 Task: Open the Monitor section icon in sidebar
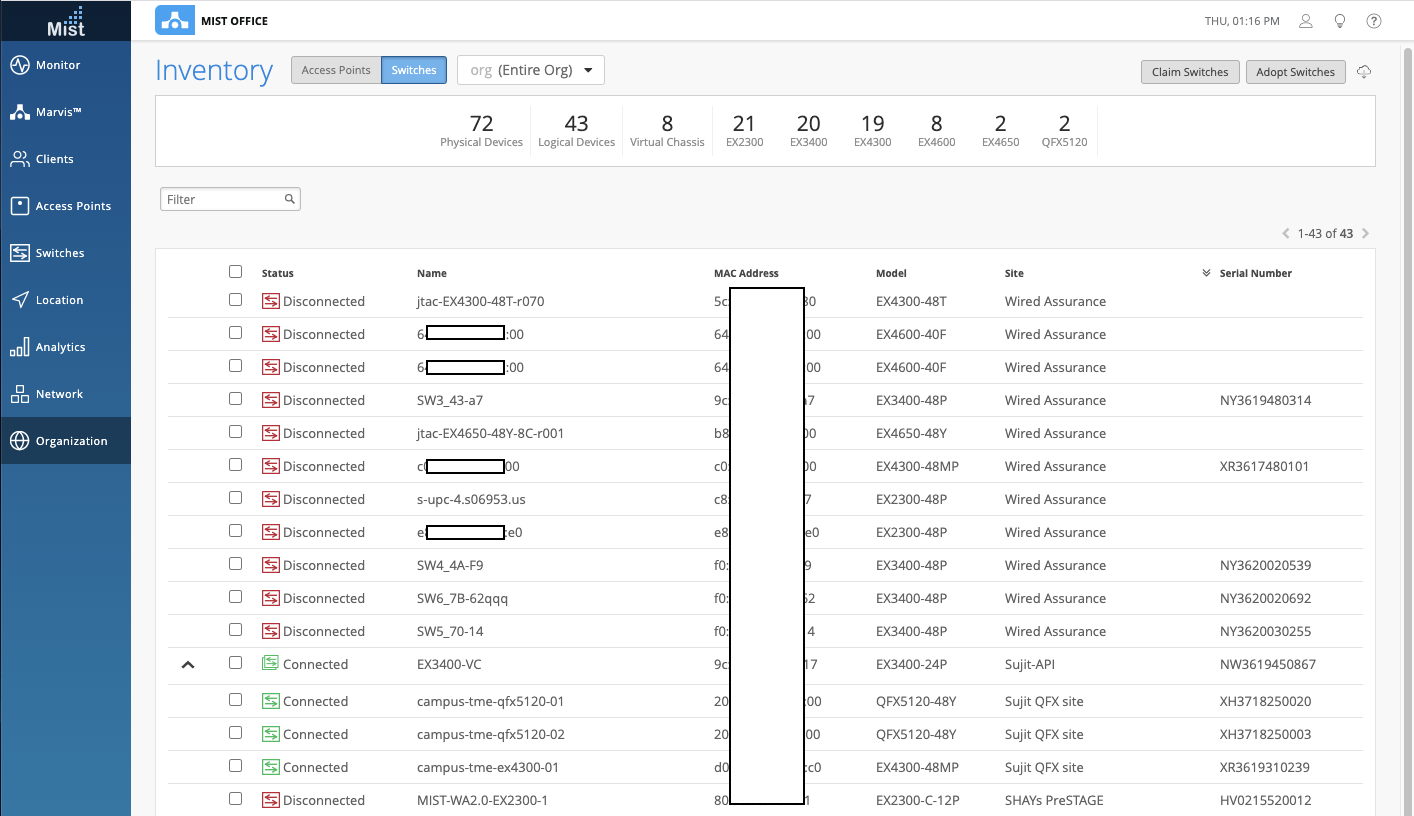pyautogui.click(x=20, y=65)
